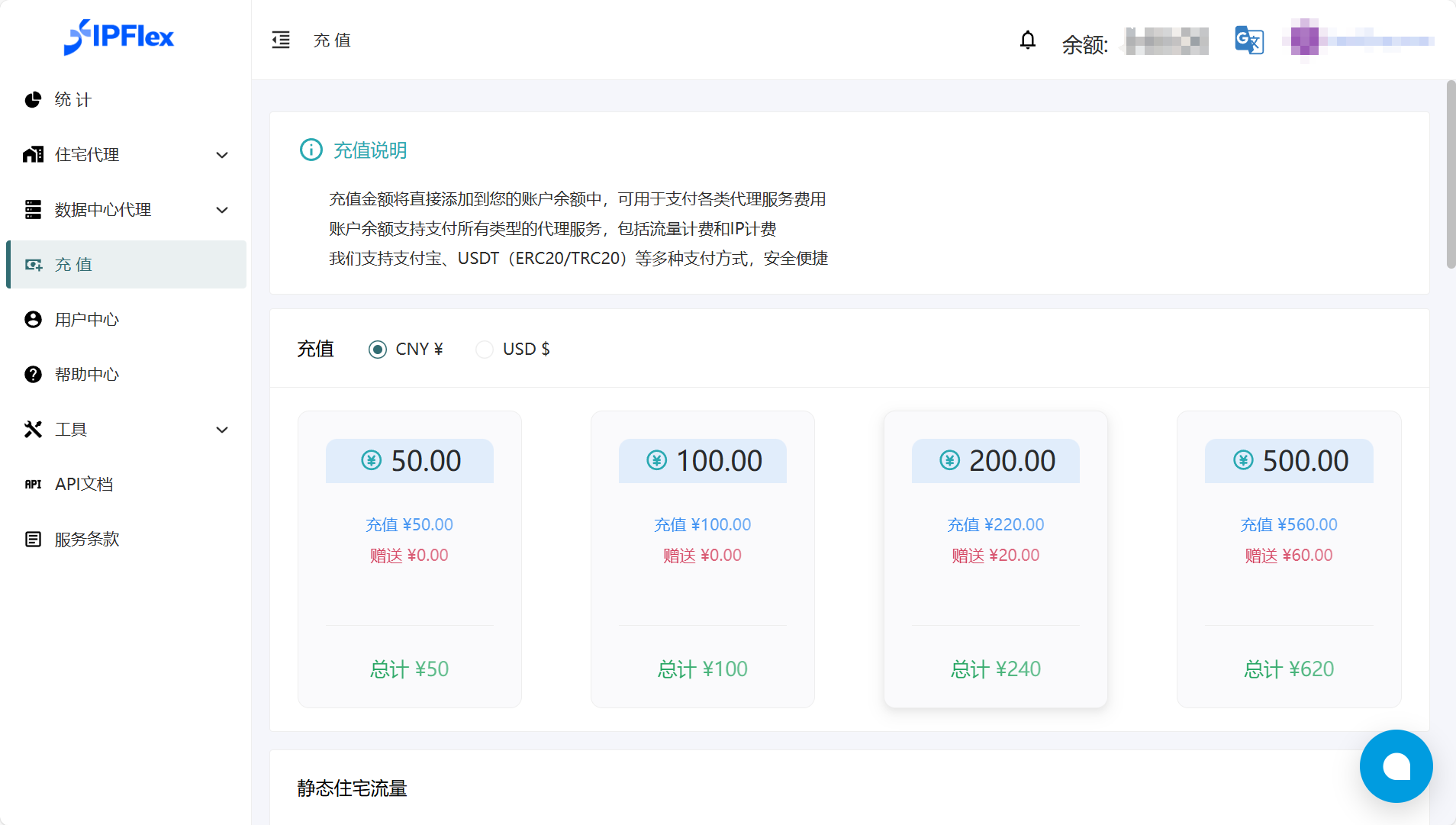1456x825 pixels.
Task: Click the language translate icon
Action: (1248, 40)
